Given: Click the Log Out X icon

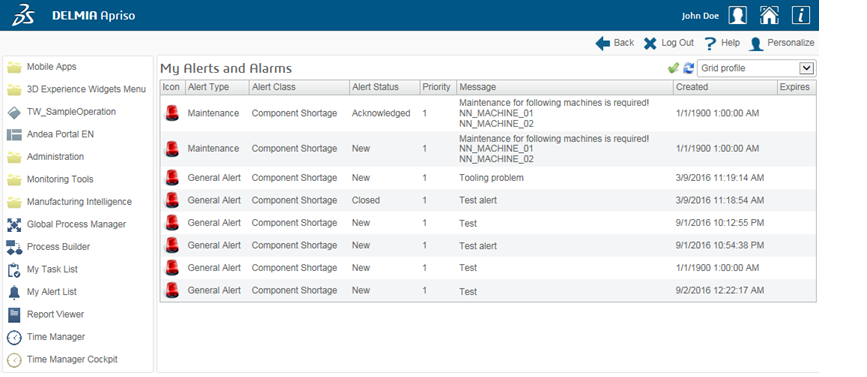Looking at the screenshot, I should (x=650, y=44).
